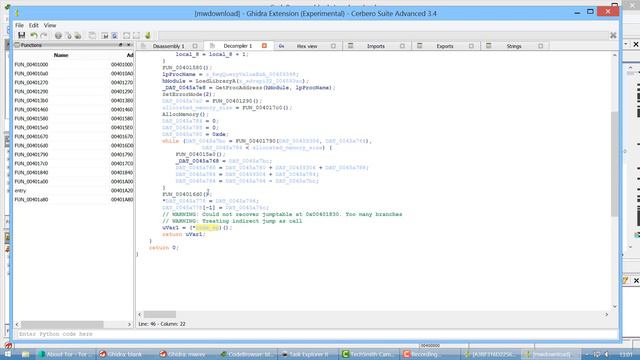
Task: Close the Exports tab
Action: click(471, 46)
